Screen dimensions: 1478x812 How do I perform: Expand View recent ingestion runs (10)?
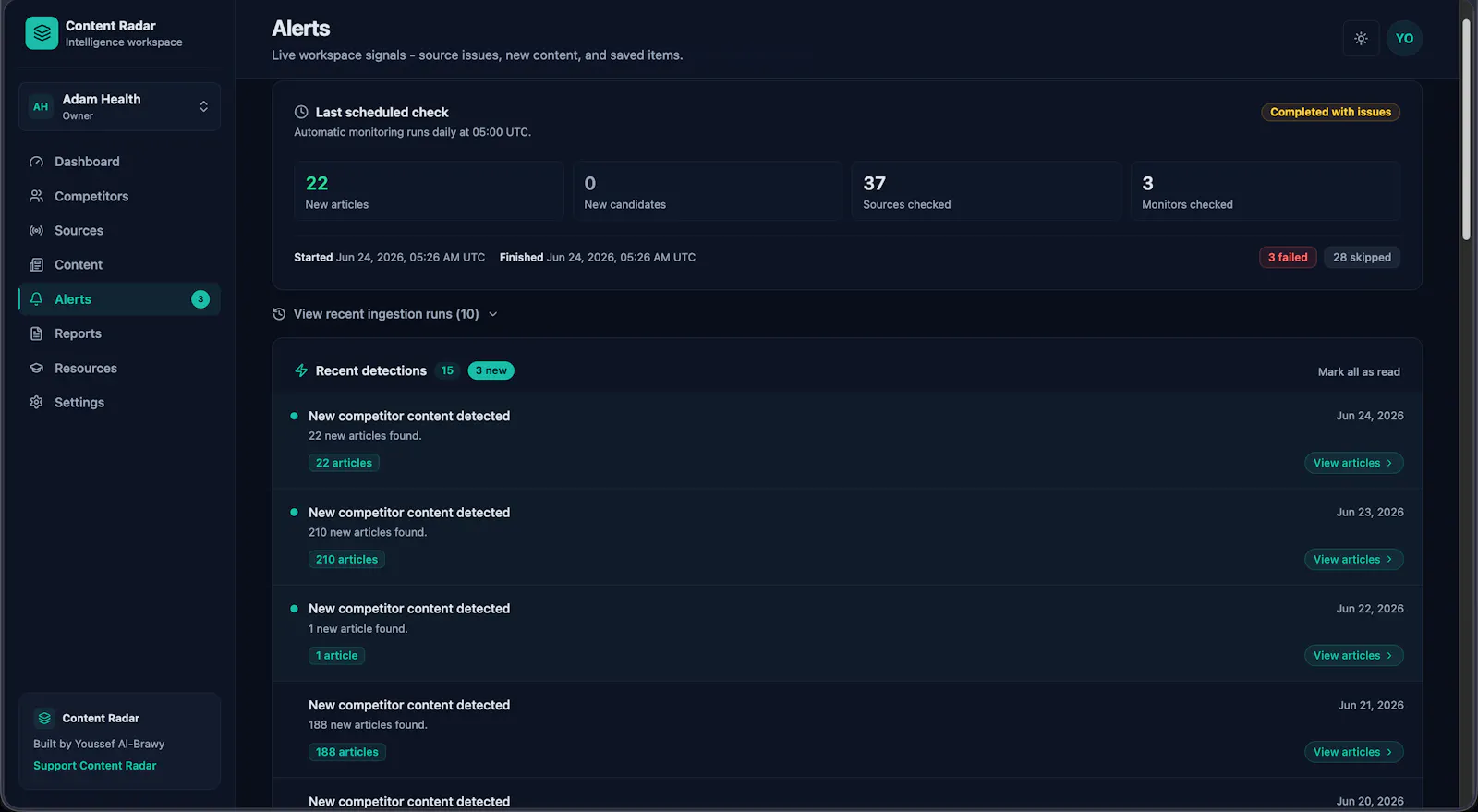[385, 314]
